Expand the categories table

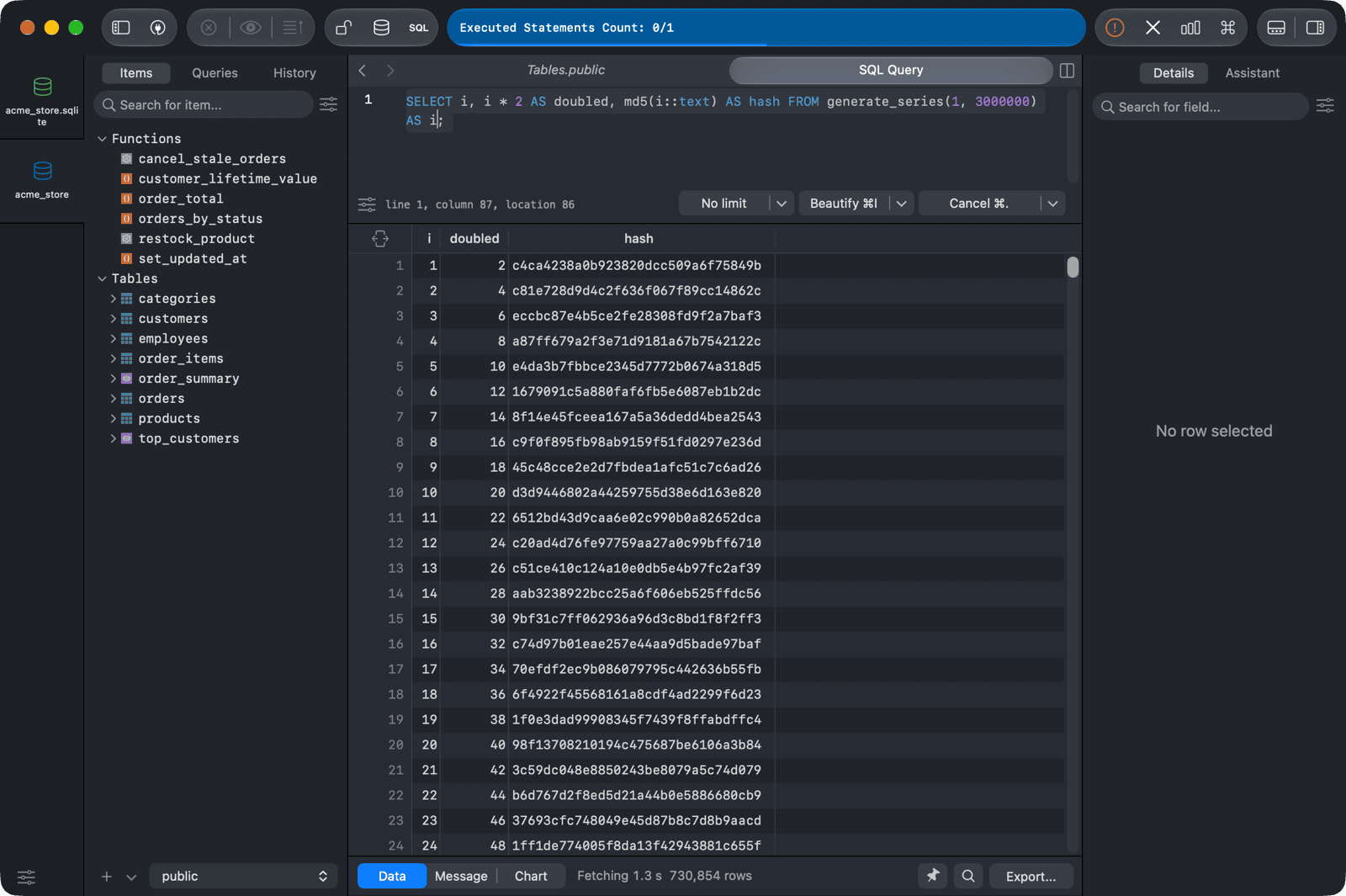coord(114,299)
